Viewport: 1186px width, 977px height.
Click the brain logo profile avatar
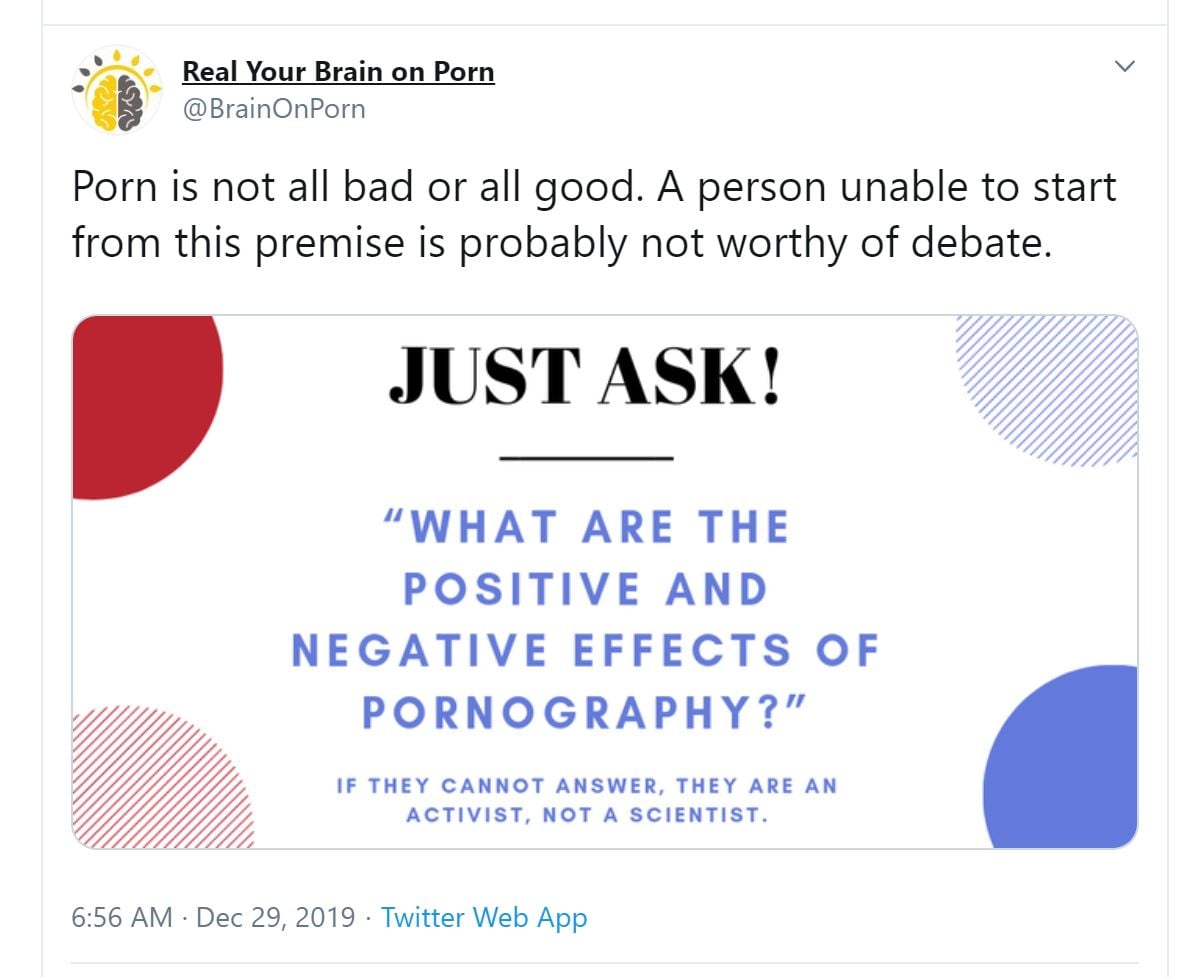point(117,91)
